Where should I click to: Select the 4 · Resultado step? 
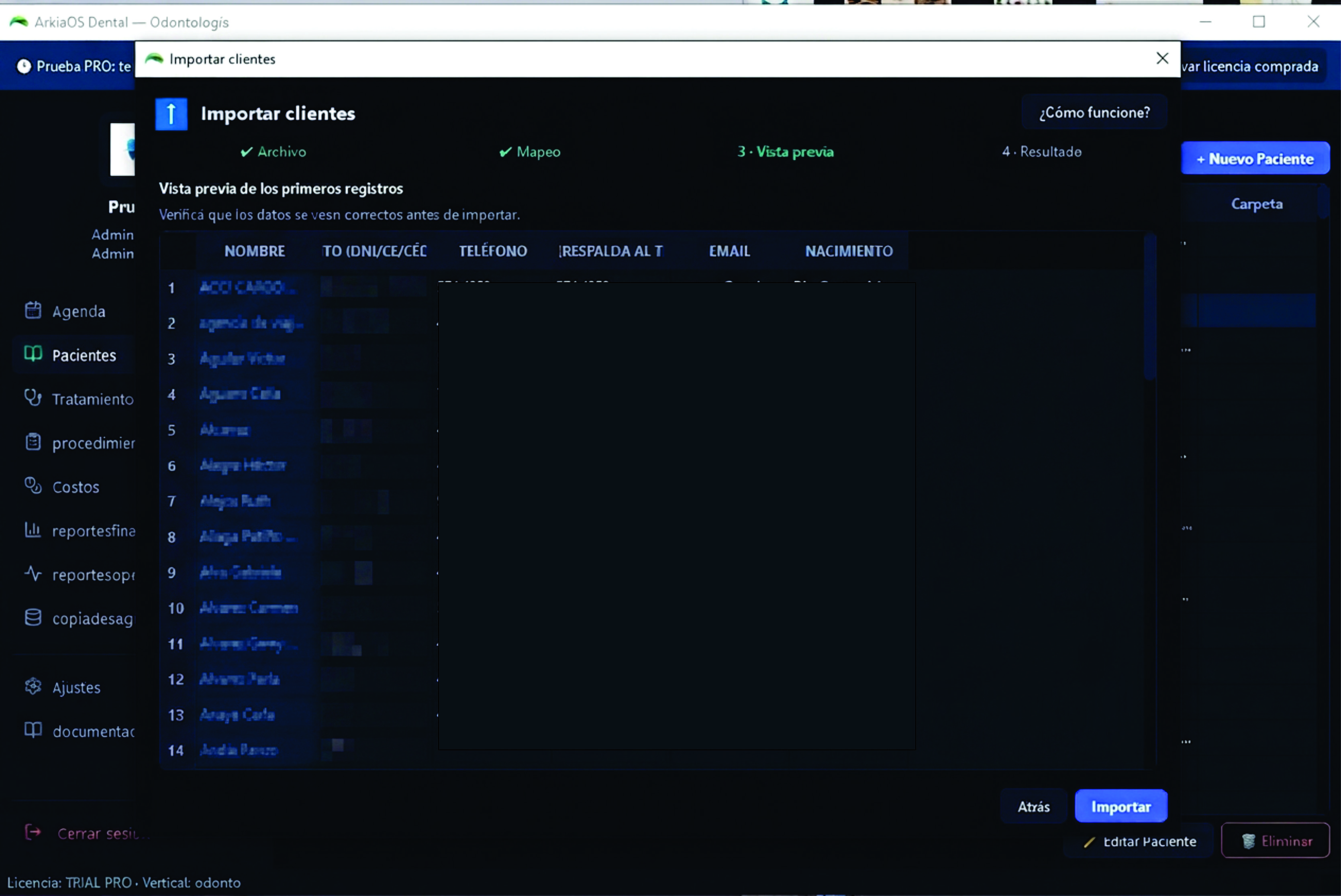[x=1041, y=151]
